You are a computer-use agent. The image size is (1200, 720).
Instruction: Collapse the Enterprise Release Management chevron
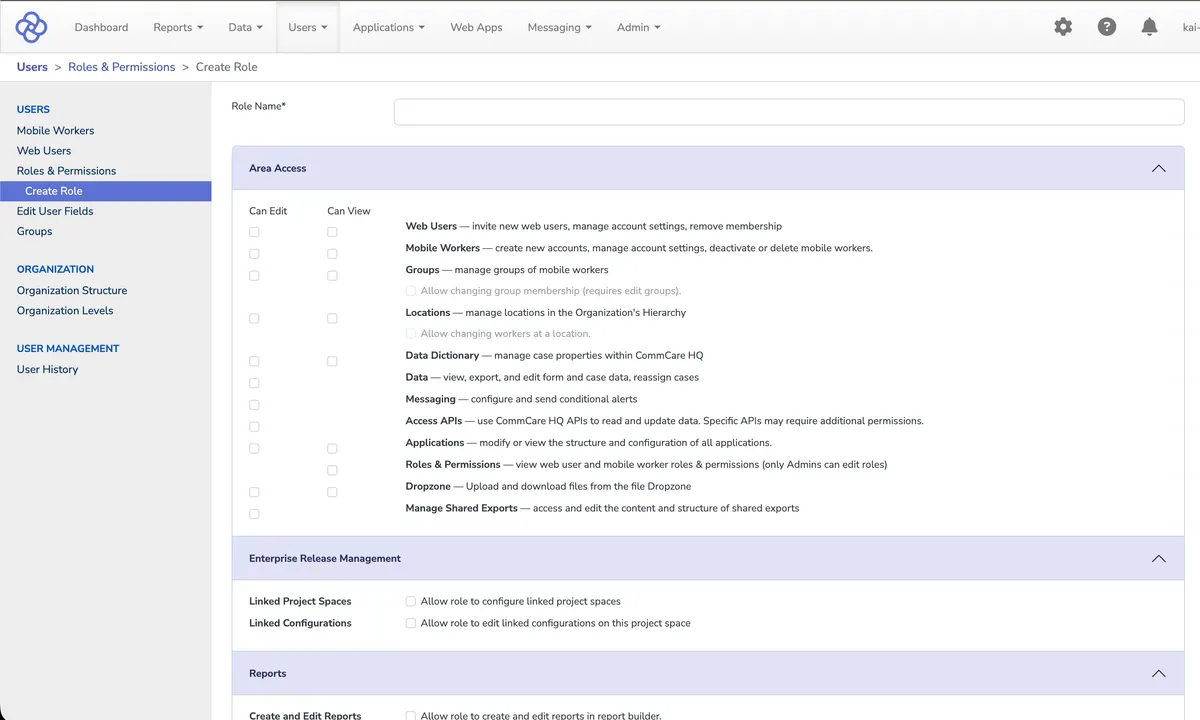[x=1159, y=558]
